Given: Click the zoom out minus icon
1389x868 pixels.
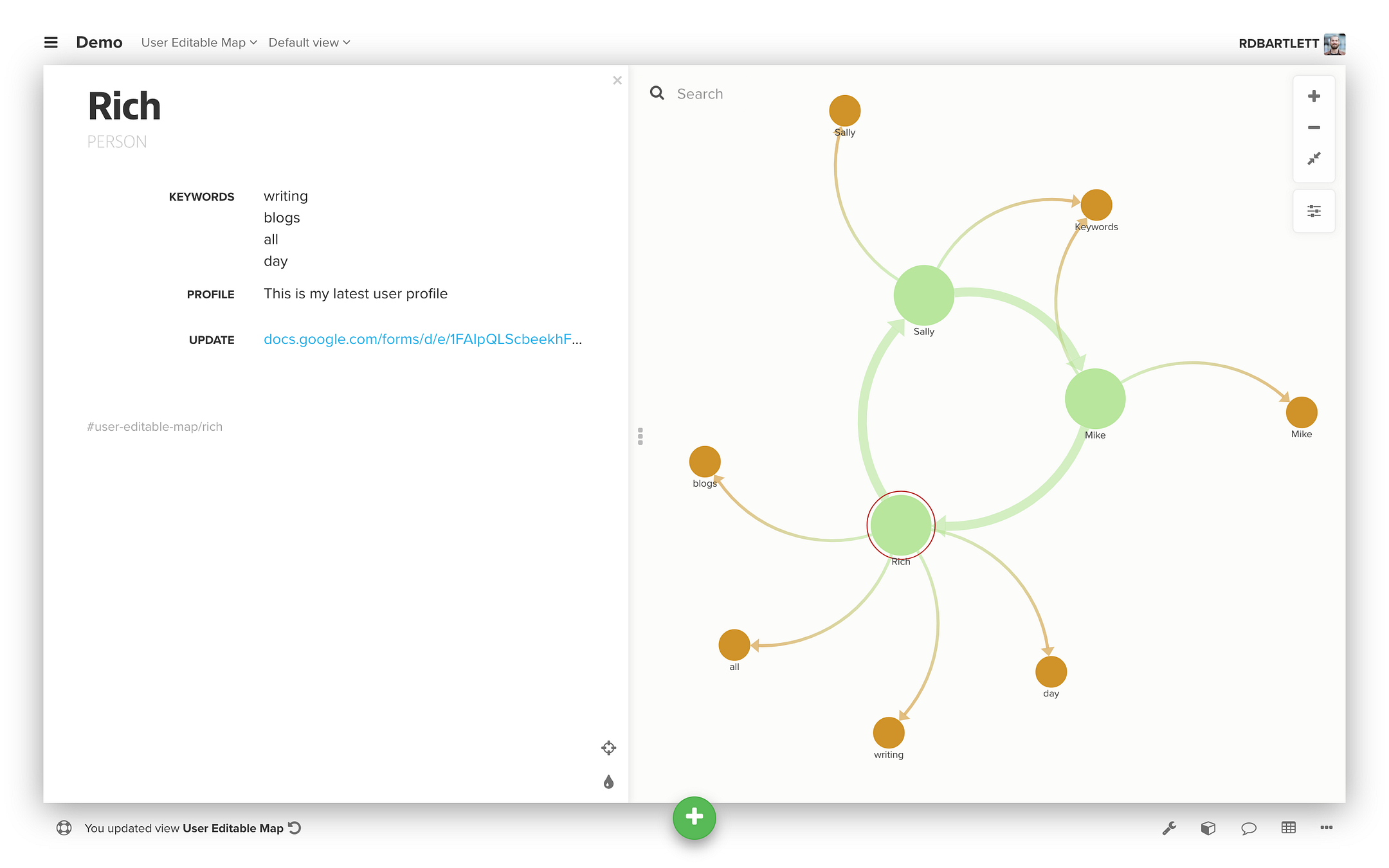Looking at the screenshot, I should (x=1314, y=128).
